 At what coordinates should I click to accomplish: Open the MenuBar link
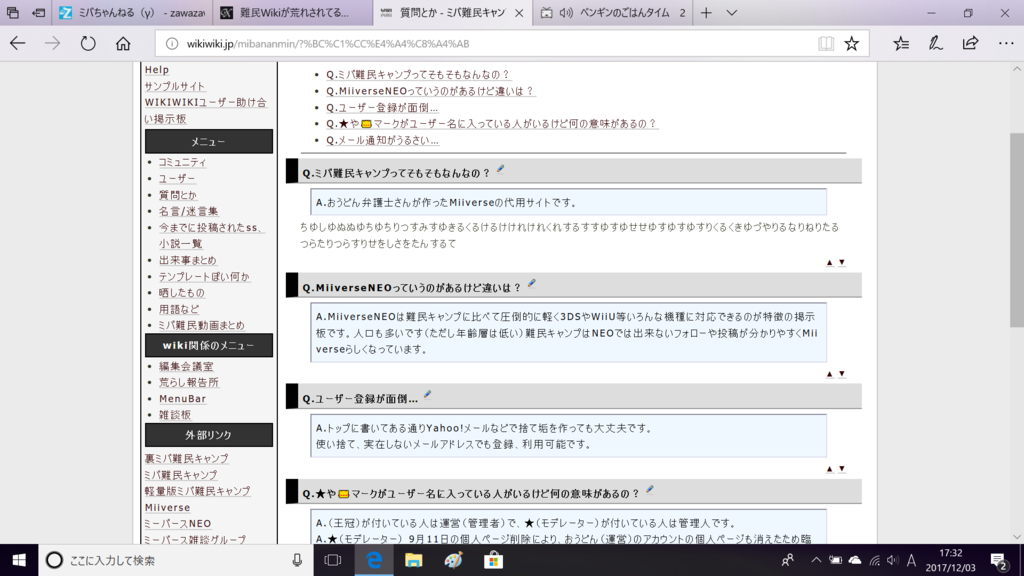pyautogui.click(x=182, y=398)
